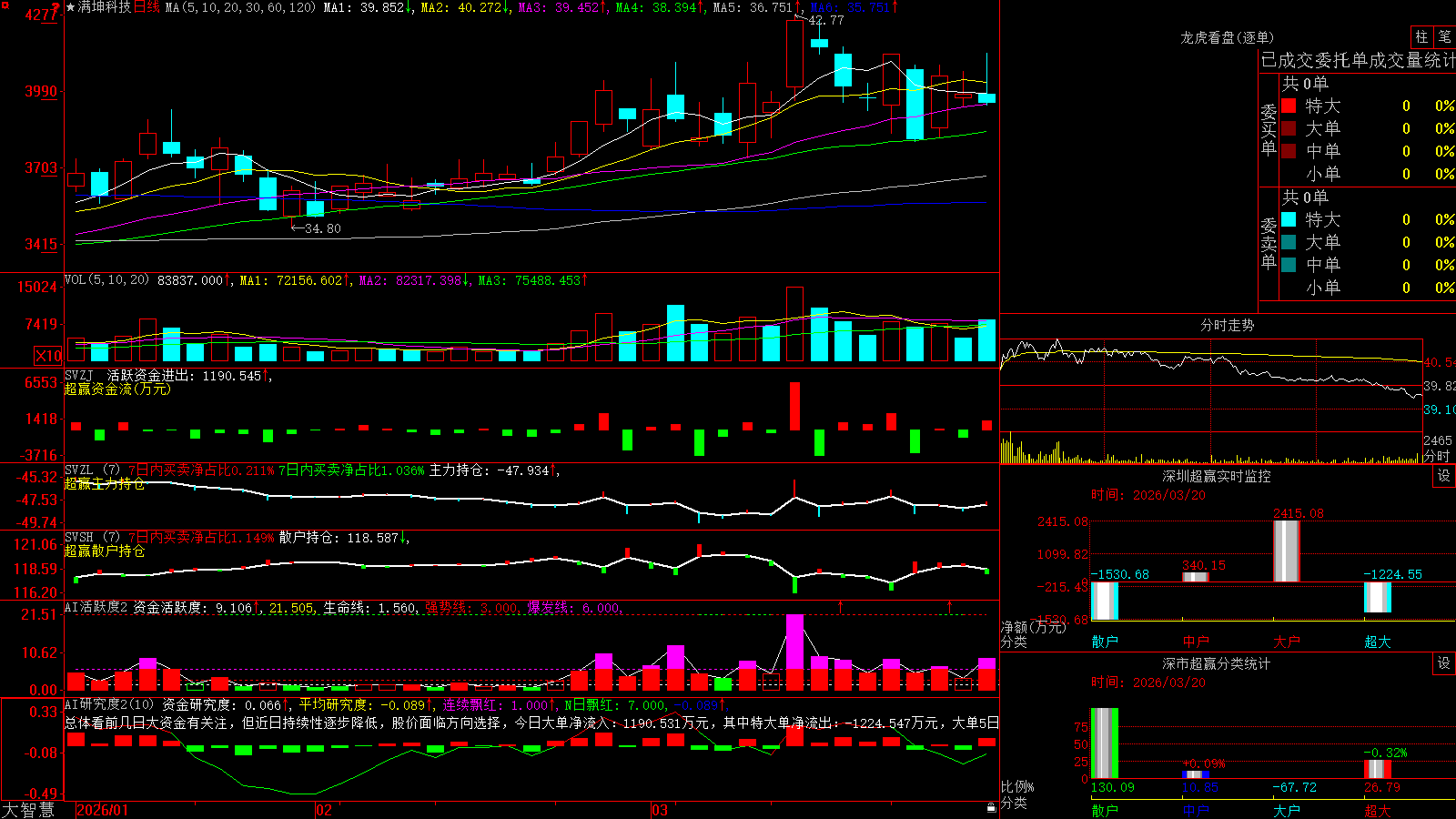
Task: Click the MA(5,10,20,30,60,120) indicator label
Action: 239,7
